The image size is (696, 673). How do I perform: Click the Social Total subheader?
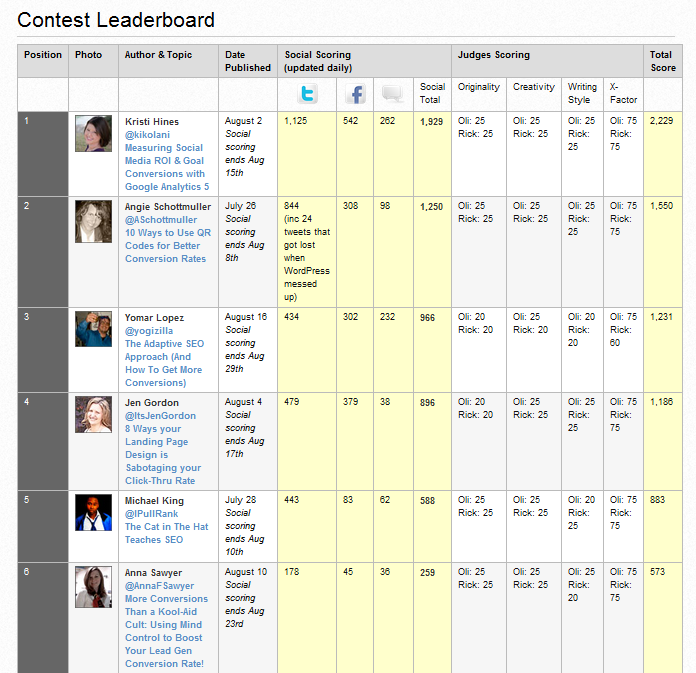click(x=432, y=93)
